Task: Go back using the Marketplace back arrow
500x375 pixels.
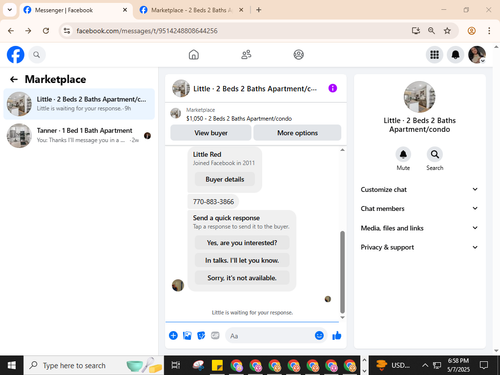Action: pos(14,79)
